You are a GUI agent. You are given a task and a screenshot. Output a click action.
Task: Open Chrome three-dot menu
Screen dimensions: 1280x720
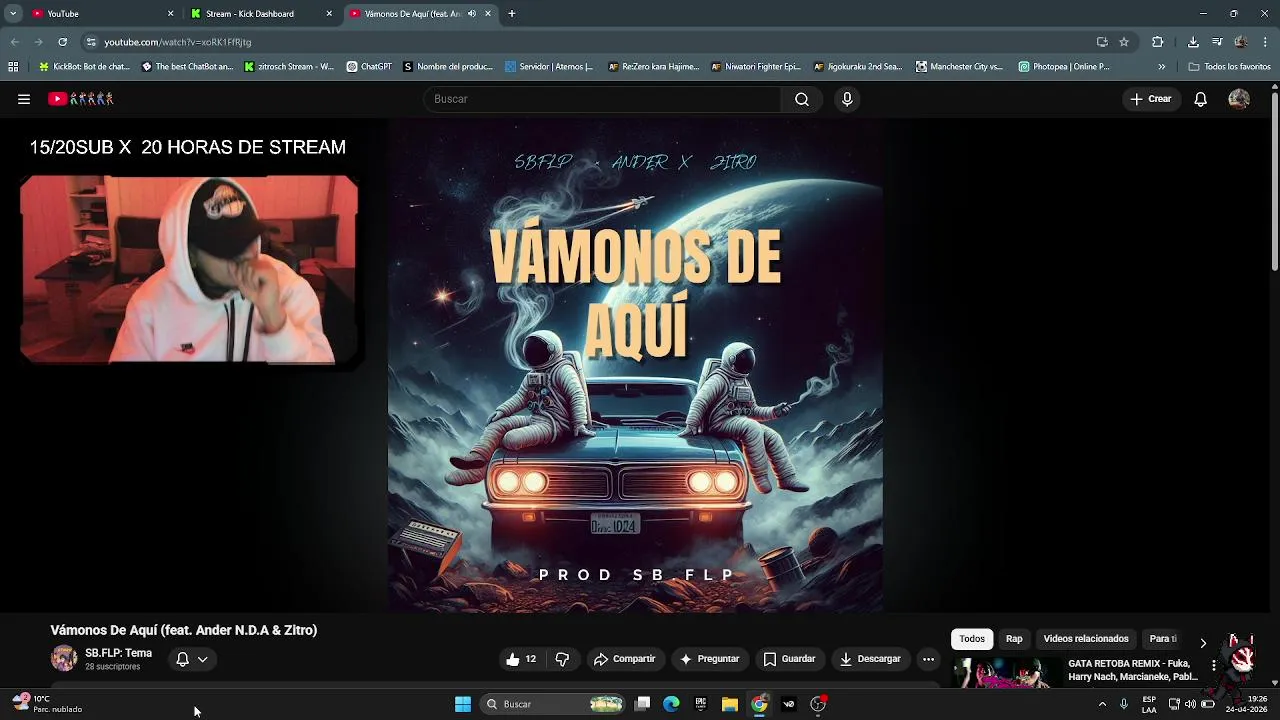(x=1266, y=42)
